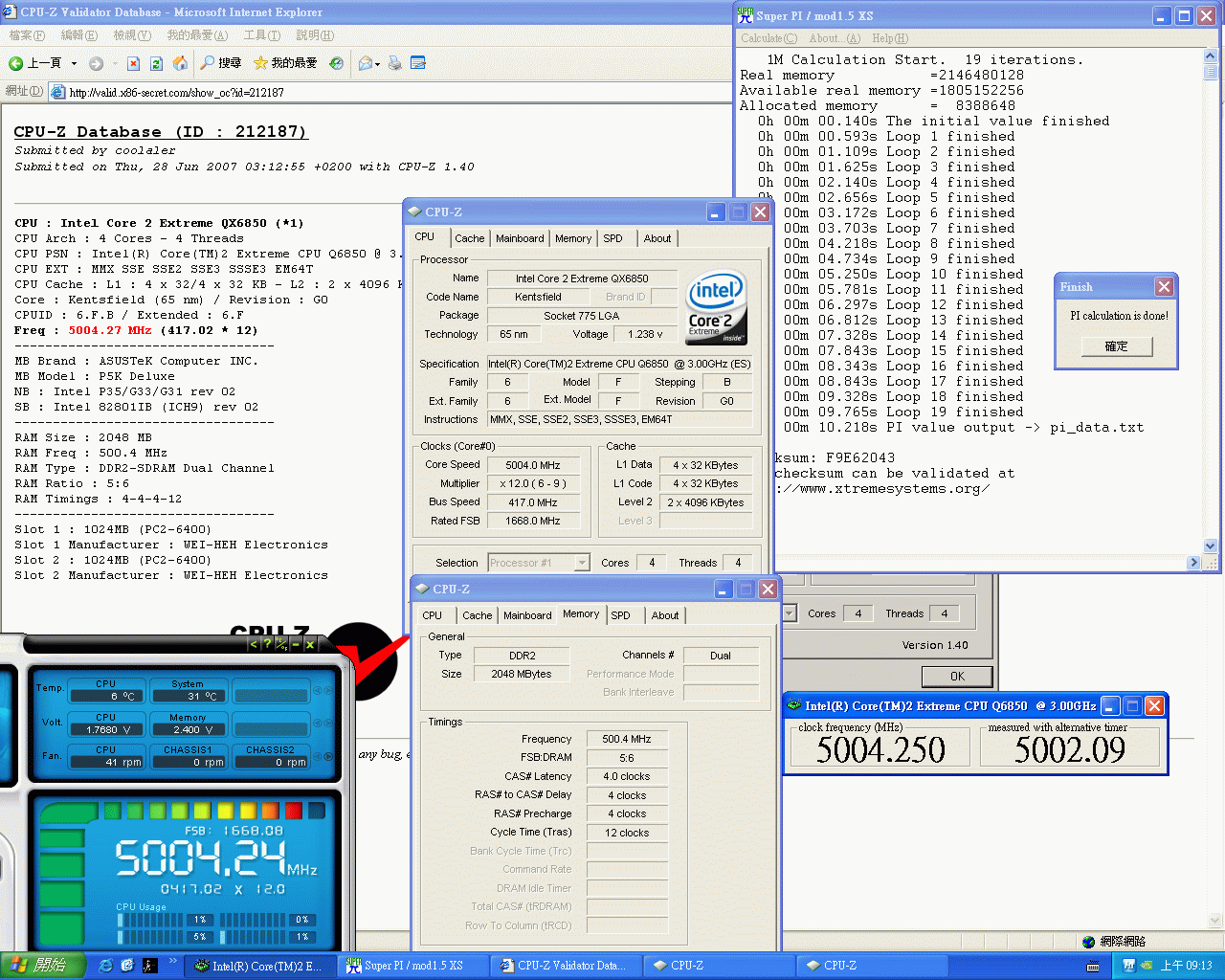Open the 檢視(V) menu in Internet Explorer
Viewport: 1225px width, 980px height.
[132, 35]
